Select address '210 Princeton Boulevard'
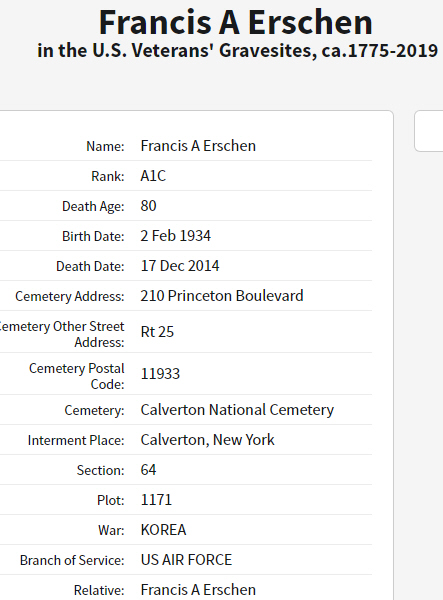 click(x=222, y=296)
